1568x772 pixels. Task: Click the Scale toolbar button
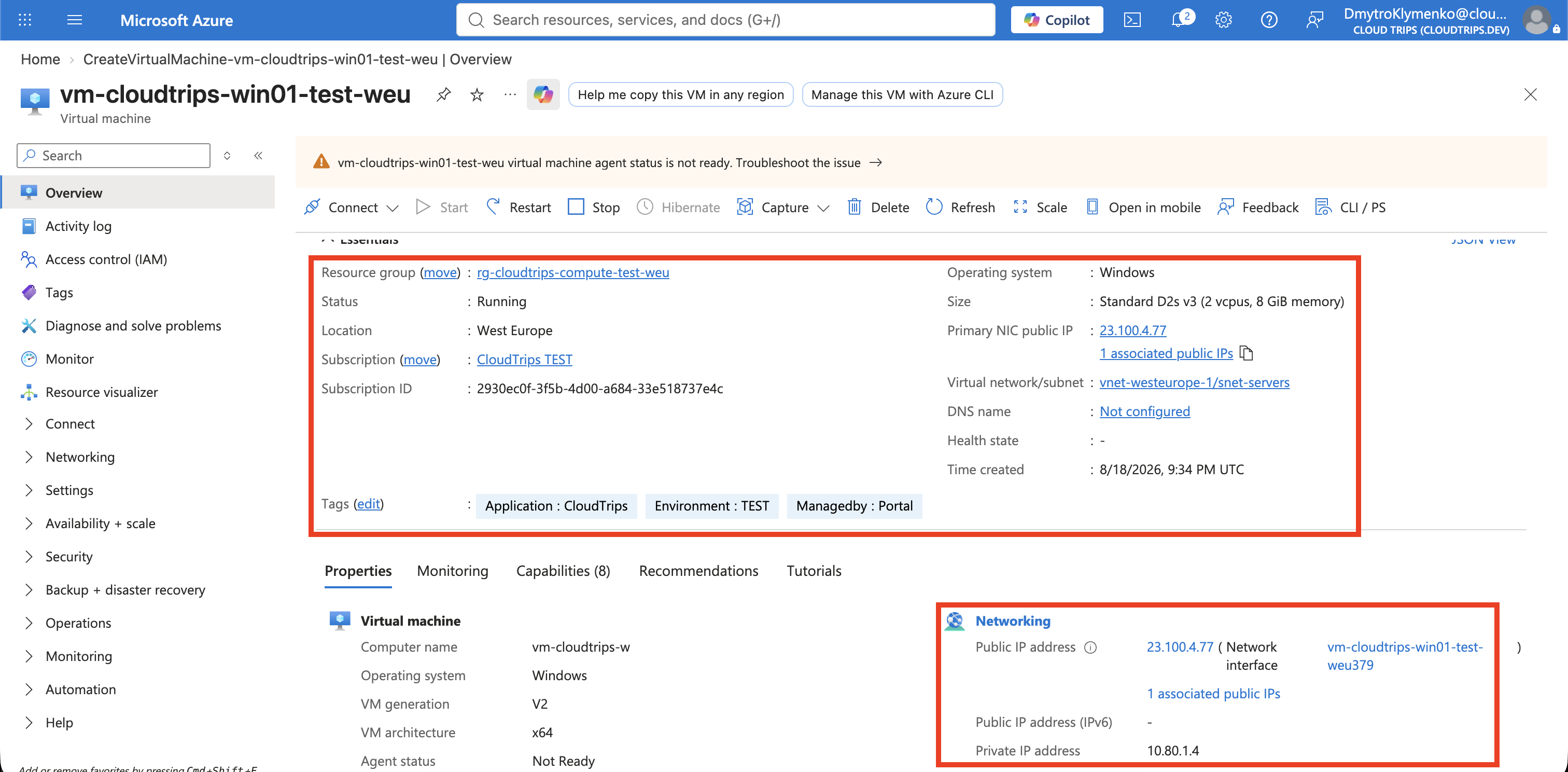coord(1040,207)
